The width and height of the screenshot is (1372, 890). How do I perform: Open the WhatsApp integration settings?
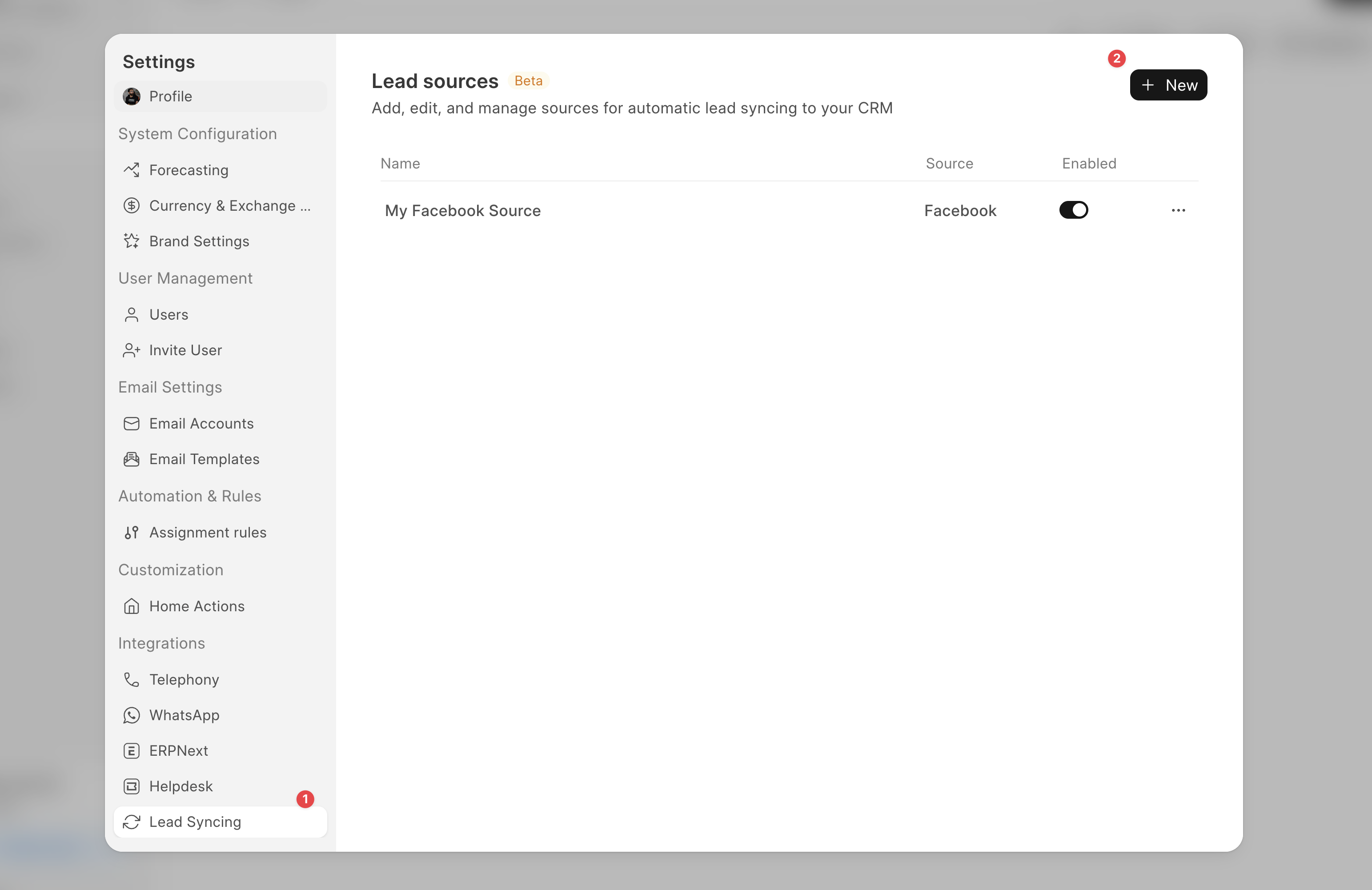click(184, 715)
